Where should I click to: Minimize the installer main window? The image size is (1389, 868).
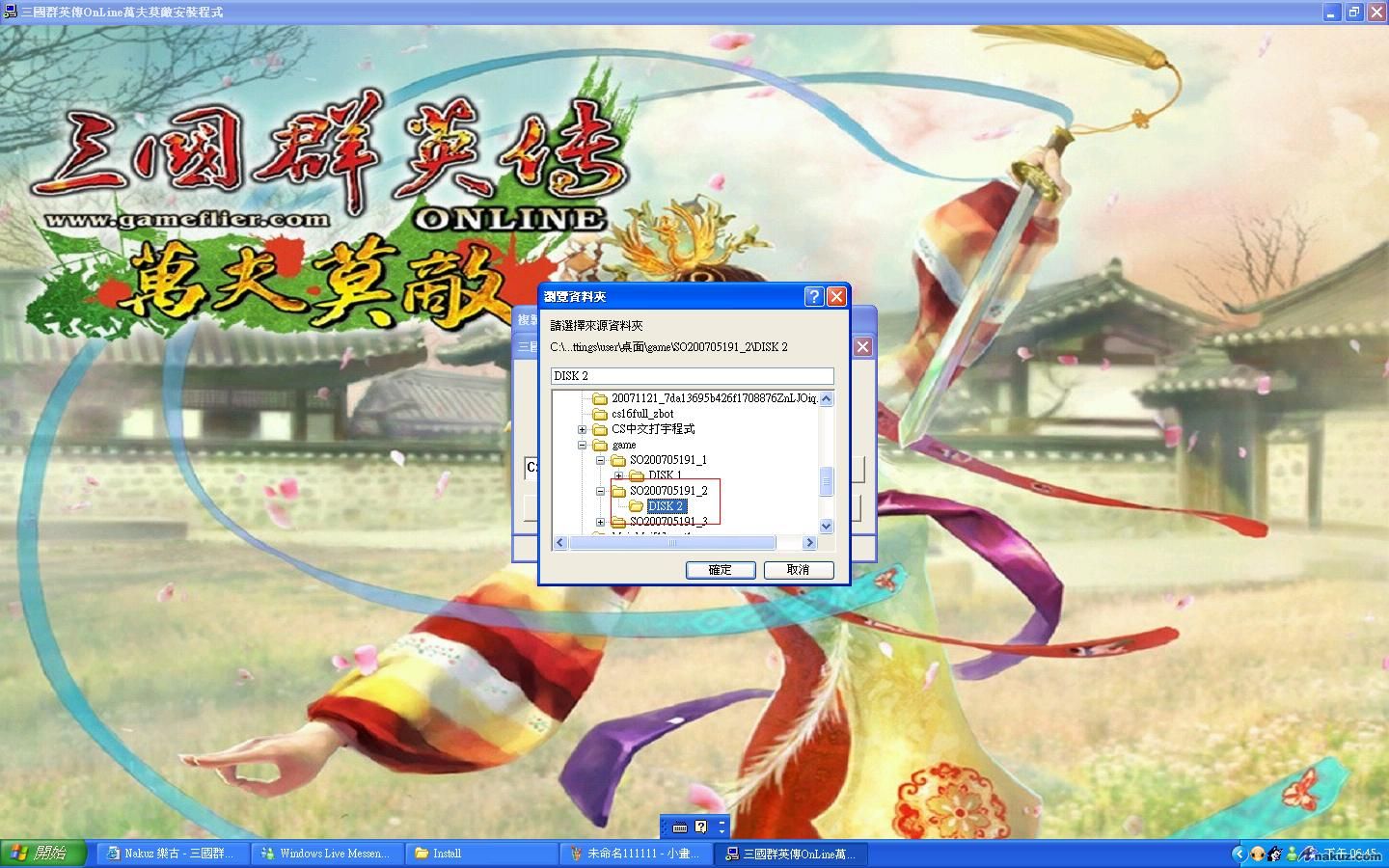click(x=1332, y=12)
